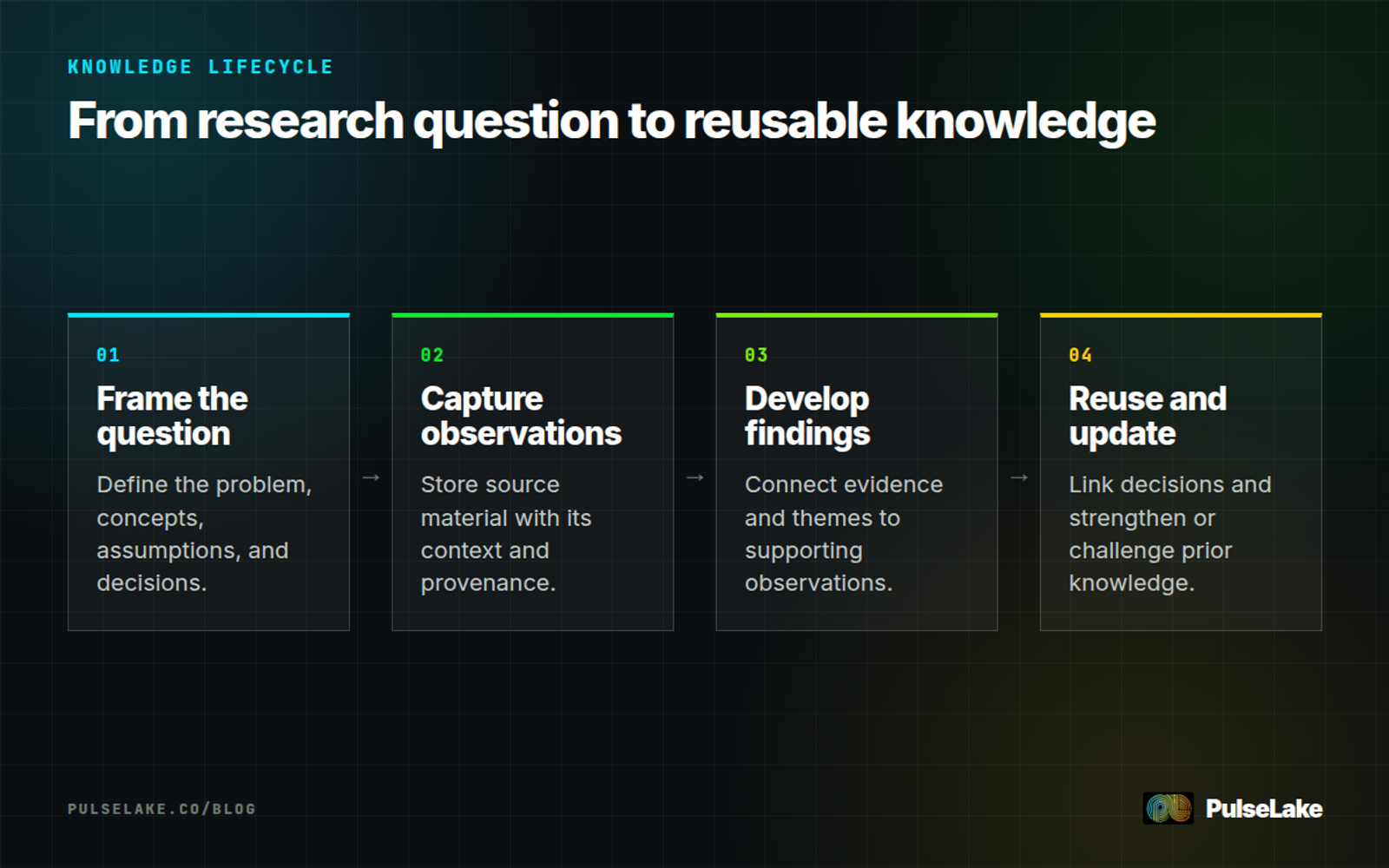Click the text starting Link decisions and strengthen
This screenshot has height=868, width=1389.
(x=1170, y=533)
